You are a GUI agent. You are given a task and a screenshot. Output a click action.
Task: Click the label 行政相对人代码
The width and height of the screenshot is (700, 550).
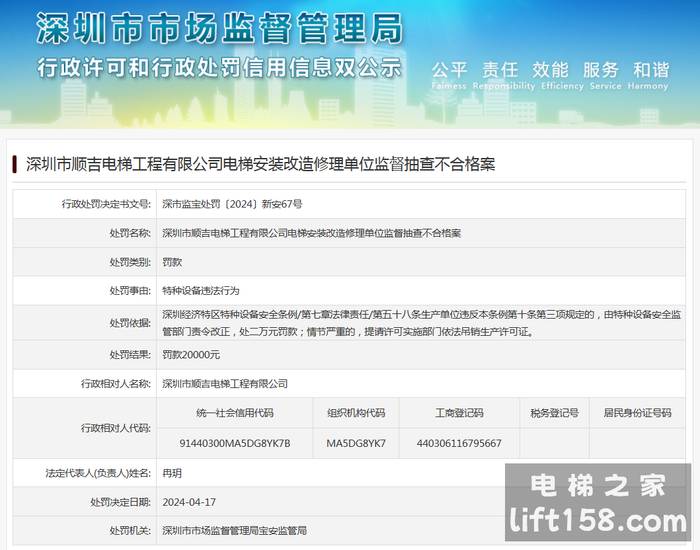pyautogui.click(x=116, y=428)
